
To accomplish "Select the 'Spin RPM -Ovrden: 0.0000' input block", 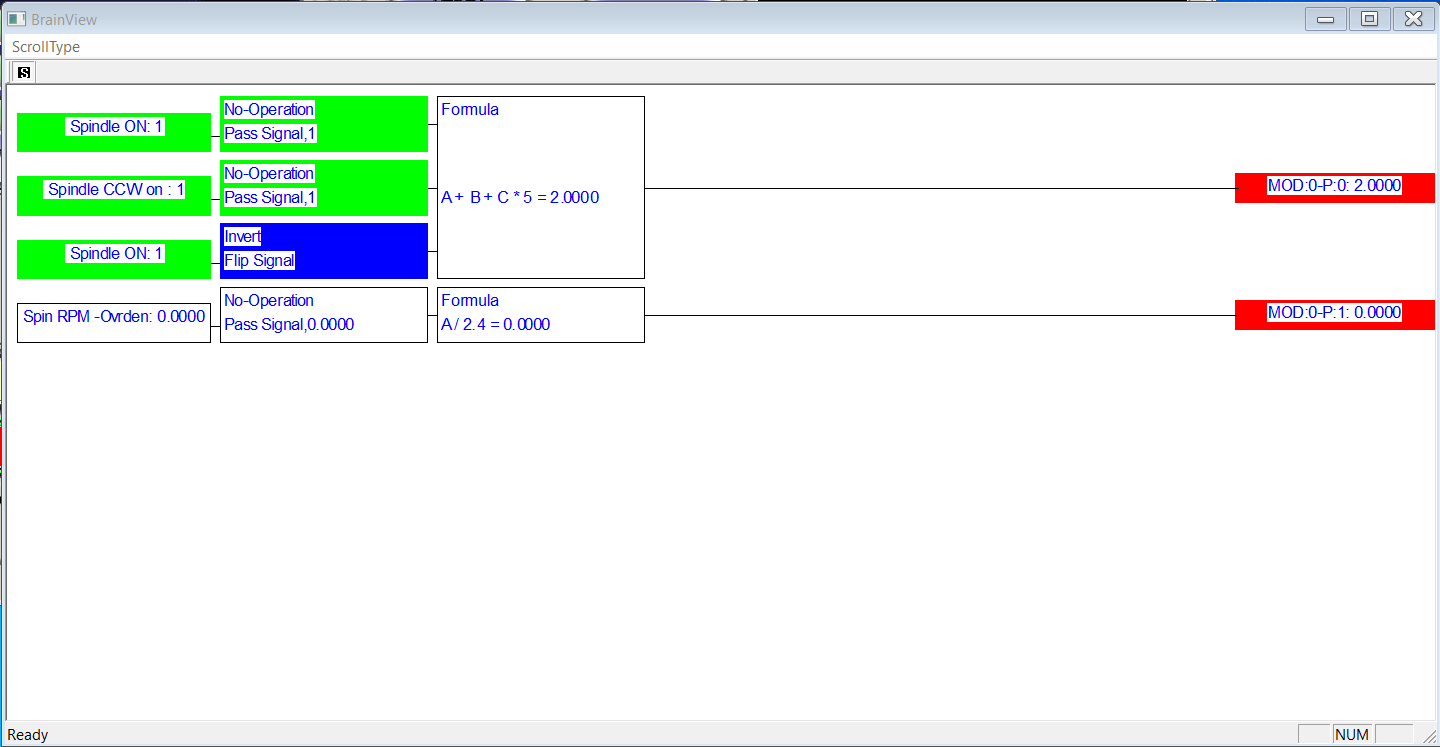I will click(114, 322).
